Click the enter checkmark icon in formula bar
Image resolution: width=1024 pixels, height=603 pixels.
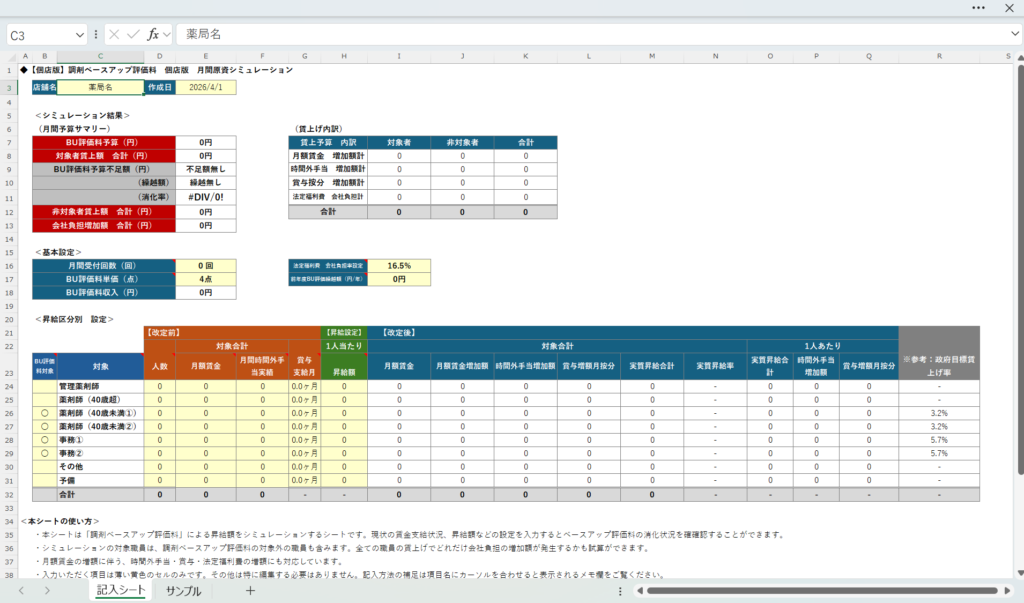point(136,34)
